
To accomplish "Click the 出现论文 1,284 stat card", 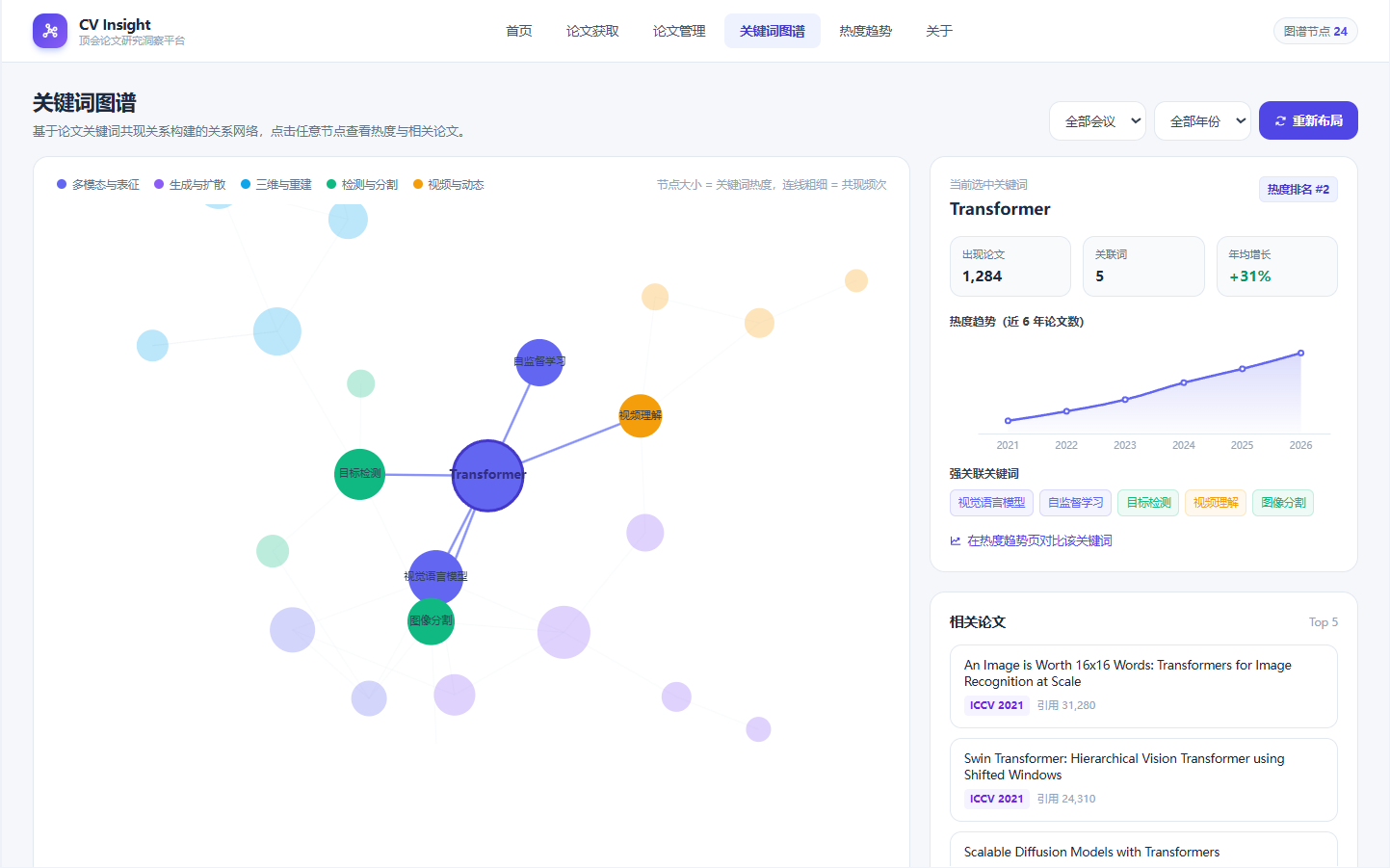I will 1010,266.
